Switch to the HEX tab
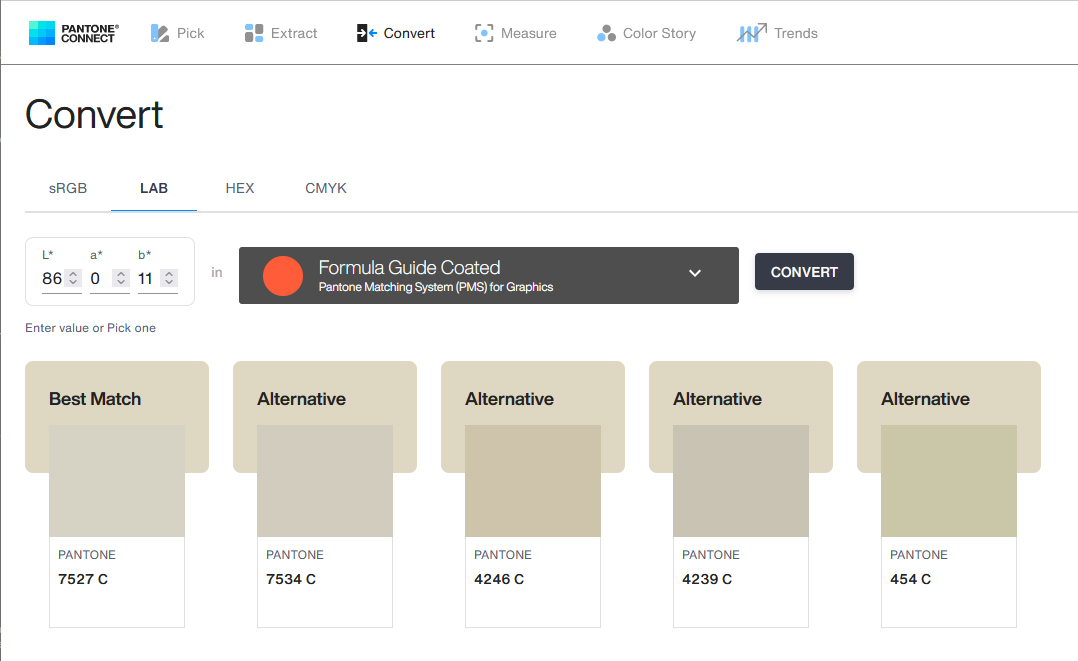Image resolution: width=1078 pixels, height=661 pixels. click(x=240, y=188)
